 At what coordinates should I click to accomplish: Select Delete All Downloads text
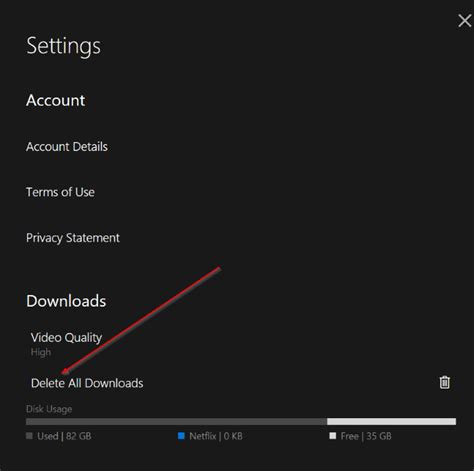87,383
